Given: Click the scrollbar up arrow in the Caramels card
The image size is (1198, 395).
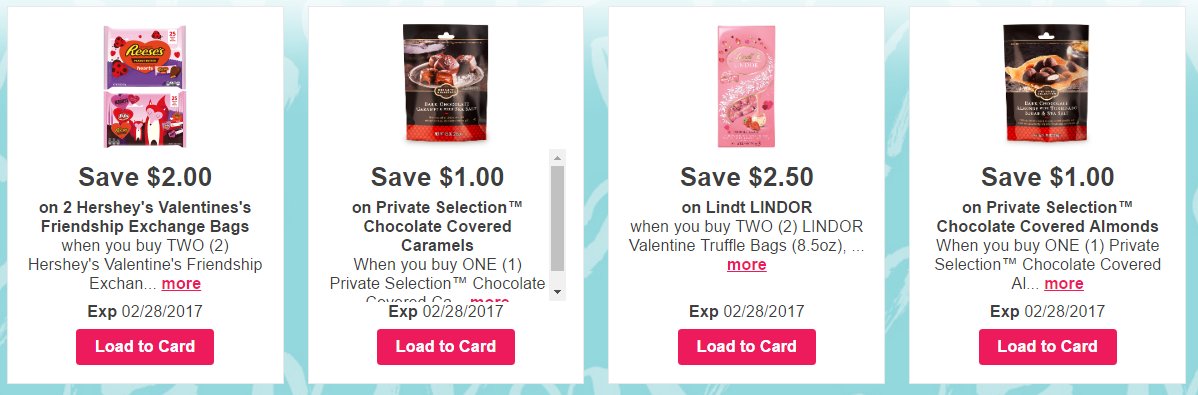Looking at the screenshot, I should (558, 158).
